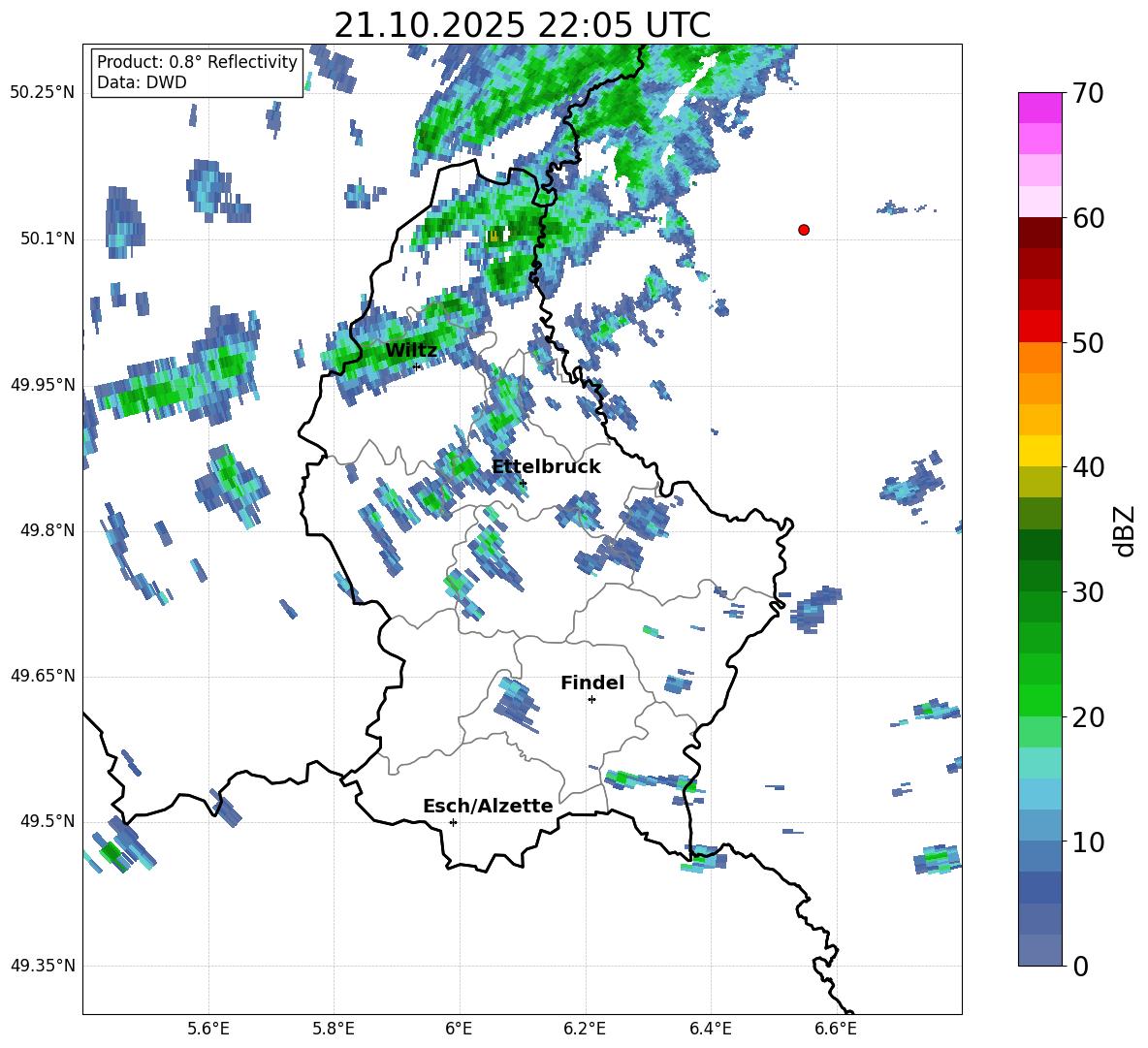The image size is (1148, 1048).
Task: Click the colorbar tick label 40
Action: 1088,467
